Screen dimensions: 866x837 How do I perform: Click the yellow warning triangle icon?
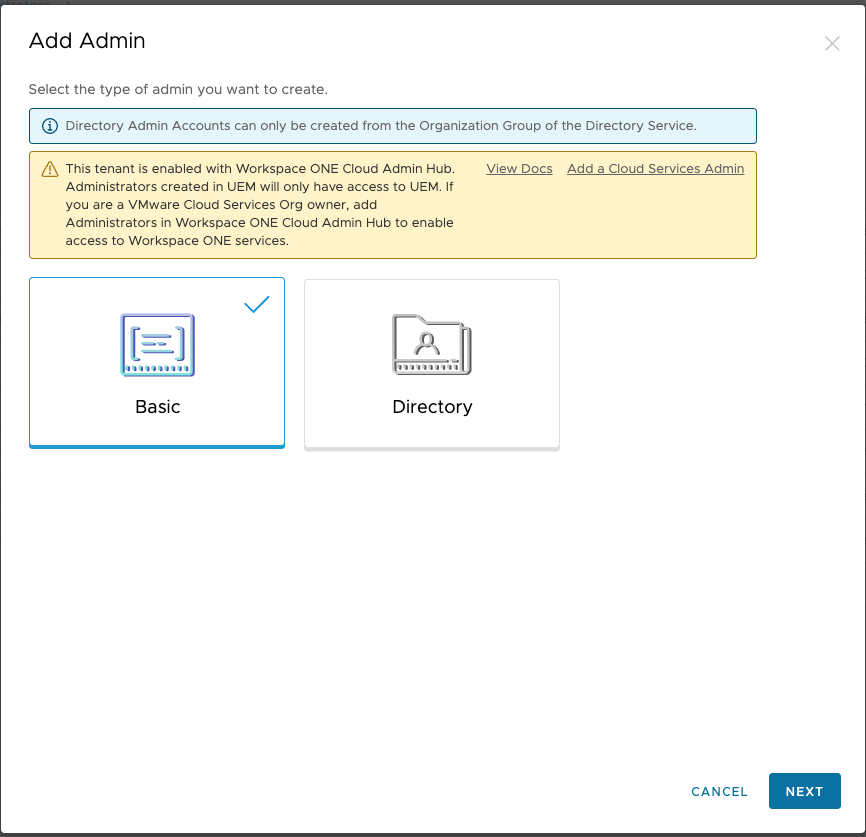coord(50,169)
